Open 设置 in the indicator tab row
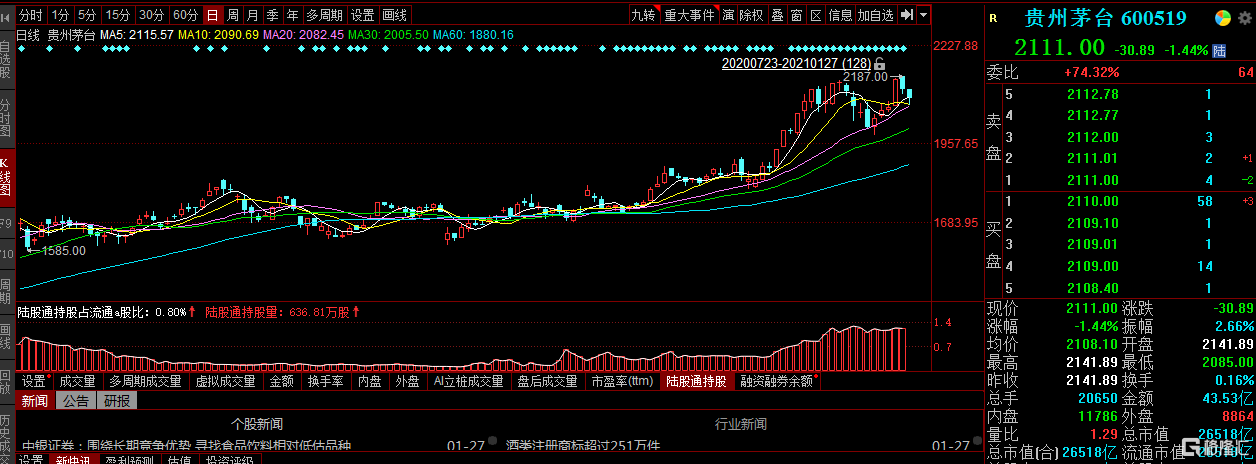 (x=34, y=381)
